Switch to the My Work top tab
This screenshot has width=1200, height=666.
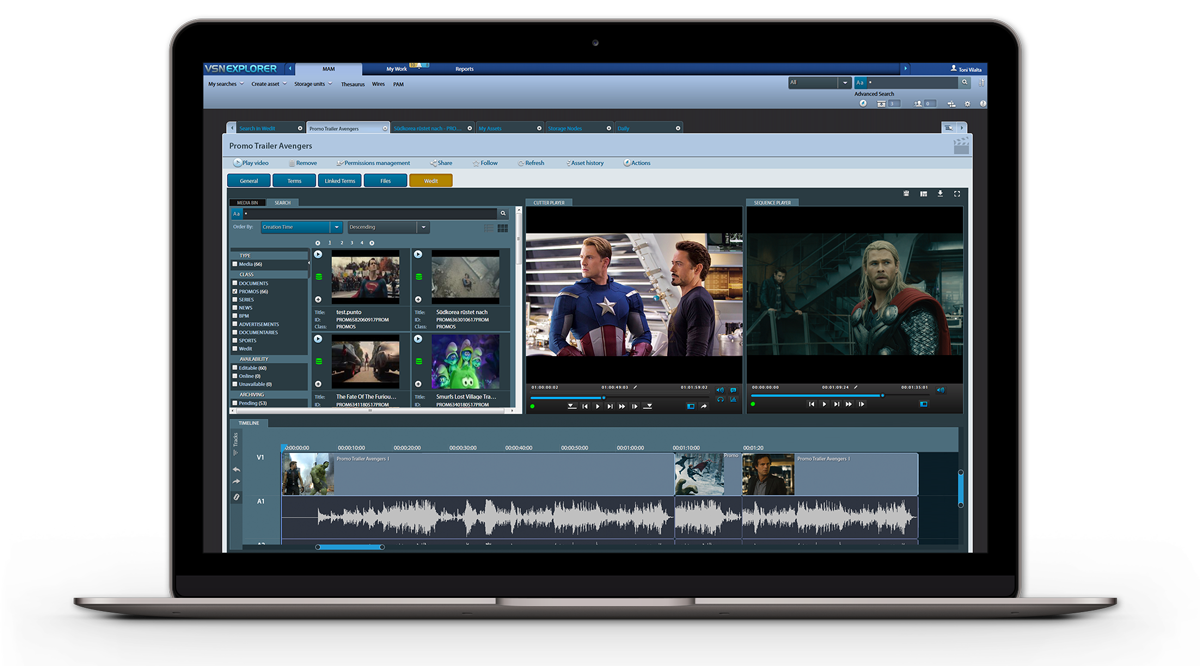pyautogui.click(x=397, y=69)
